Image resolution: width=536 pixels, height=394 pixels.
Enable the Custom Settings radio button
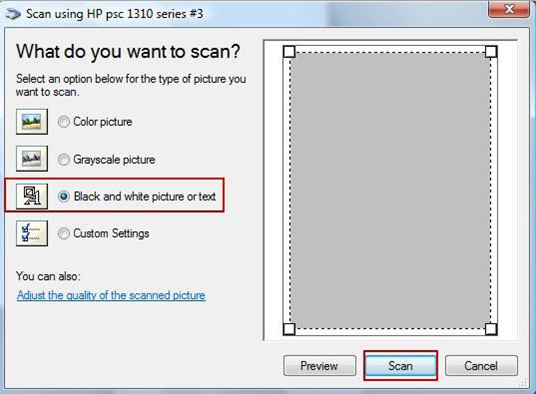pos(64,233)
